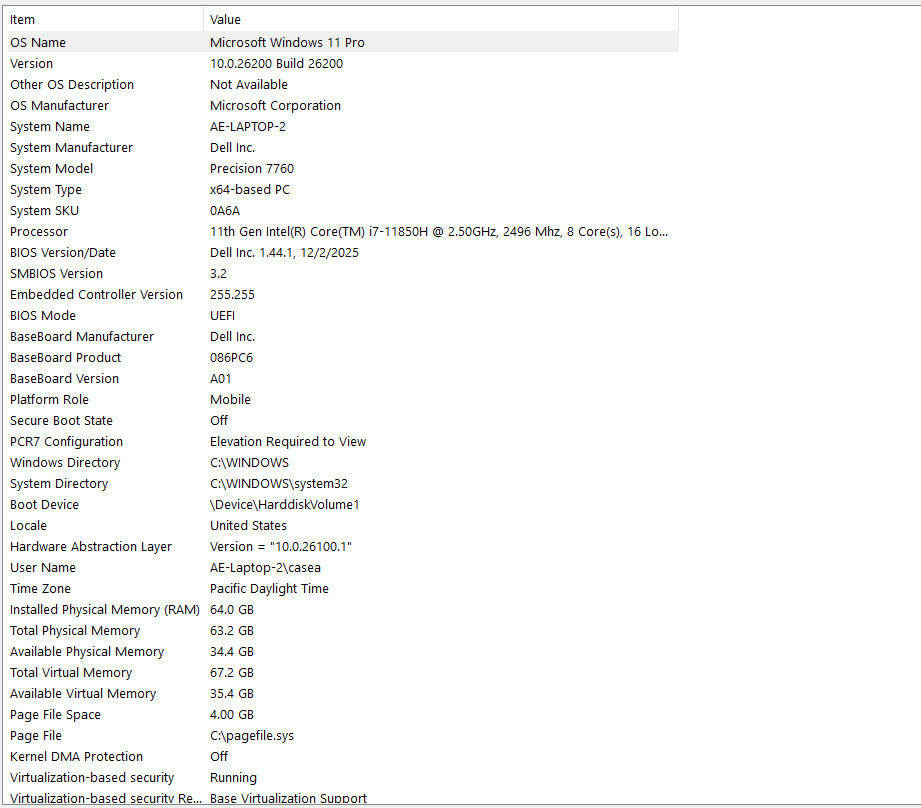Select the Locale row

pyautogui.click(x=341, y=526)
